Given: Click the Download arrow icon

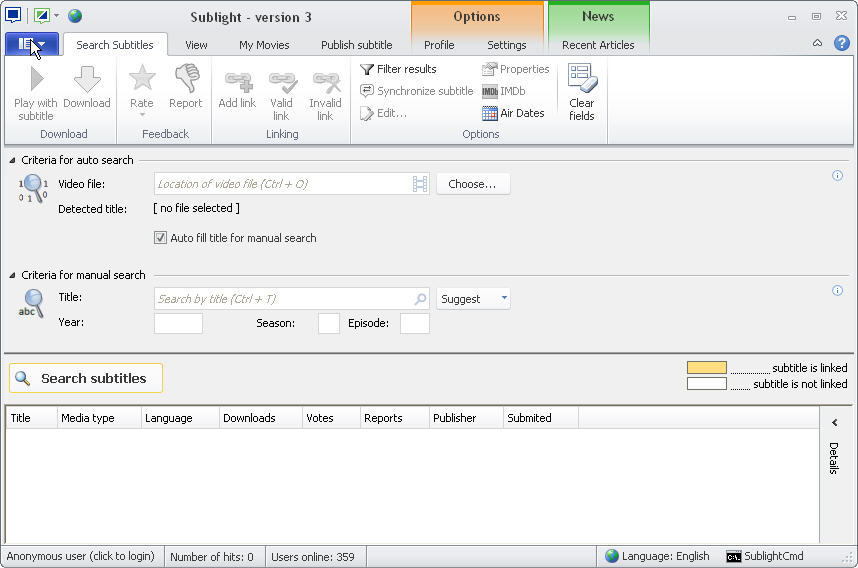Looking at the screenshot, I should click(x=87, y=79).
